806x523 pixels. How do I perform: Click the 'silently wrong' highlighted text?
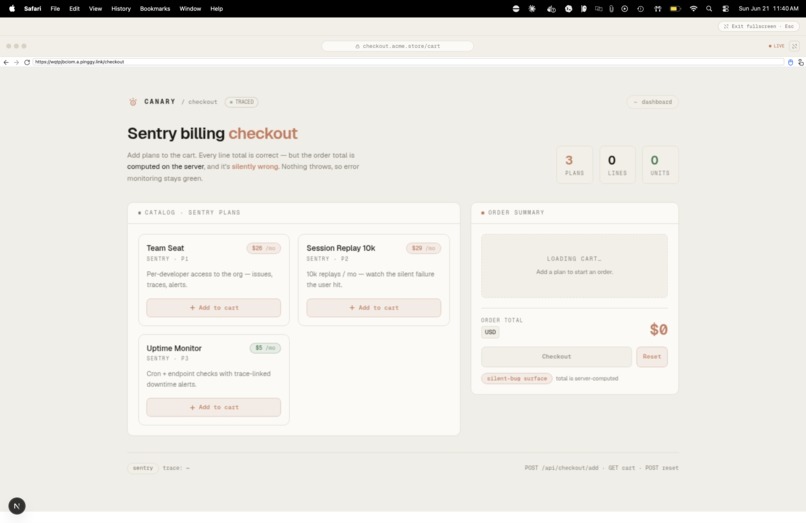pyautogui.click(x=255, y=167)
